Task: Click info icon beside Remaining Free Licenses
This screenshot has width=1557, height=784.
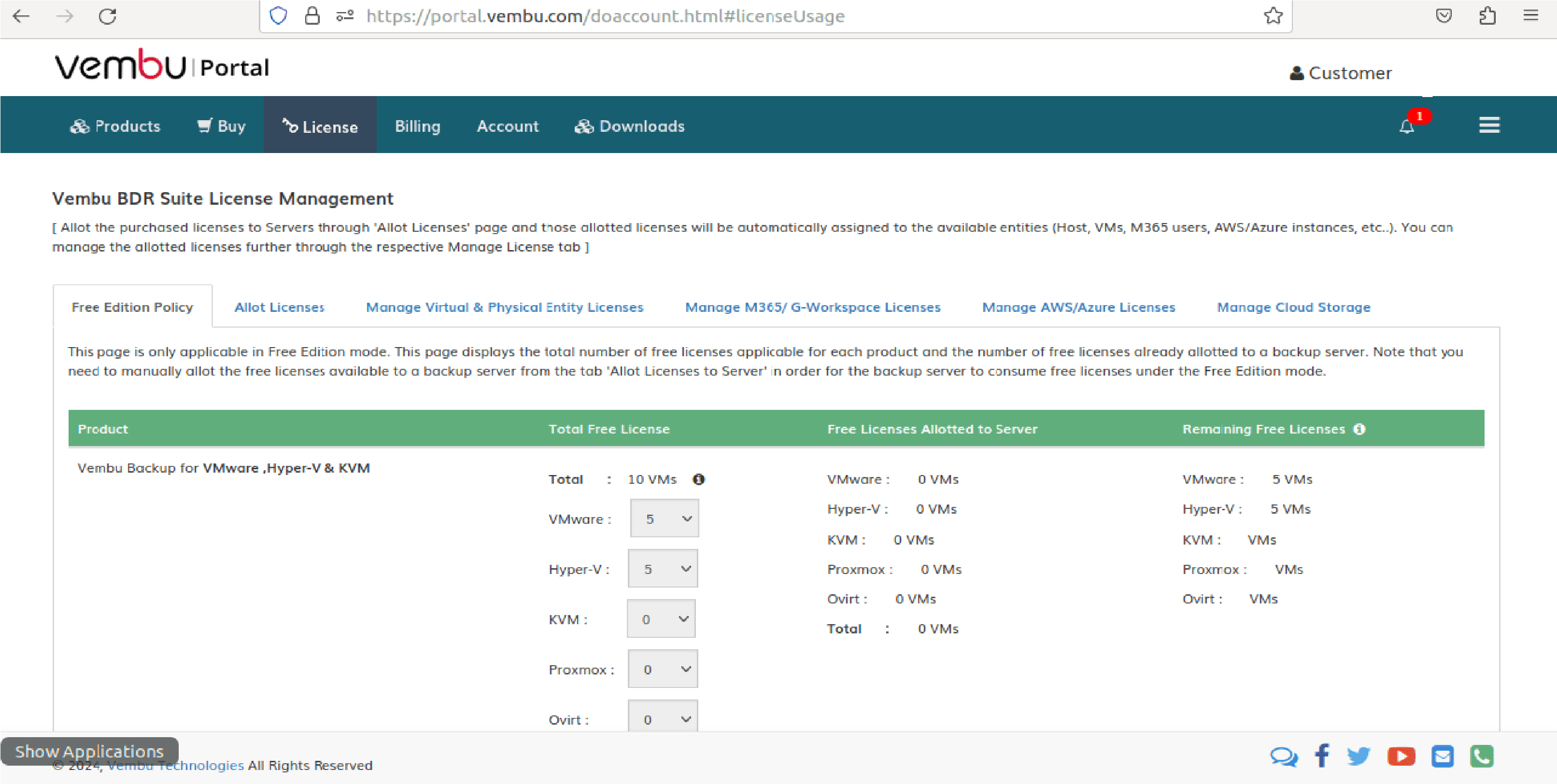Action: (1359, 429)
